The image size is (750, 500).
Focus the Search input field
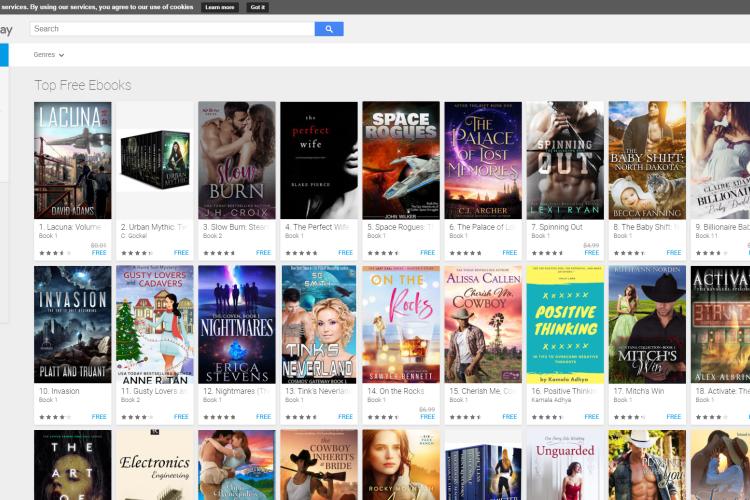[172, 29]
